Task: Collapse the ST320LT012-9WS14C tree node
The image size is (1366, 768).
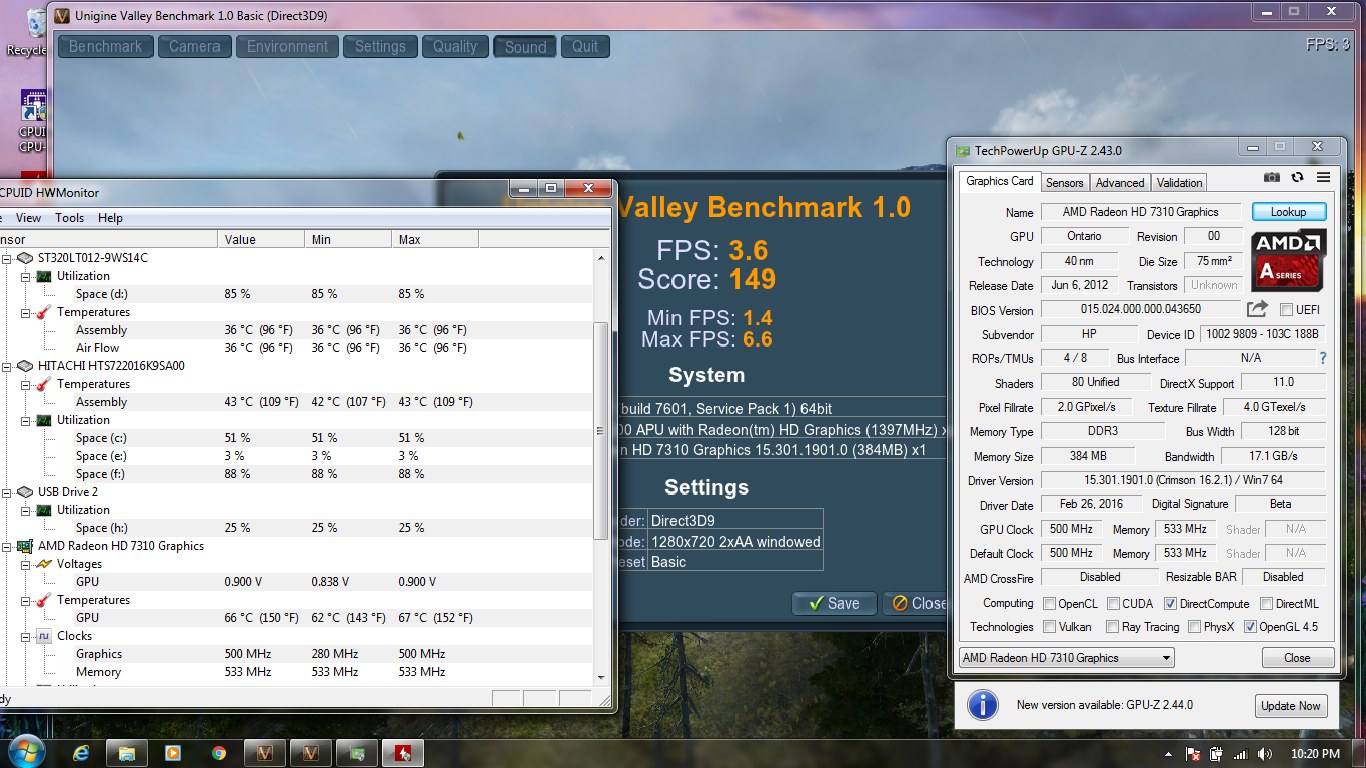Action: [9, 258]
